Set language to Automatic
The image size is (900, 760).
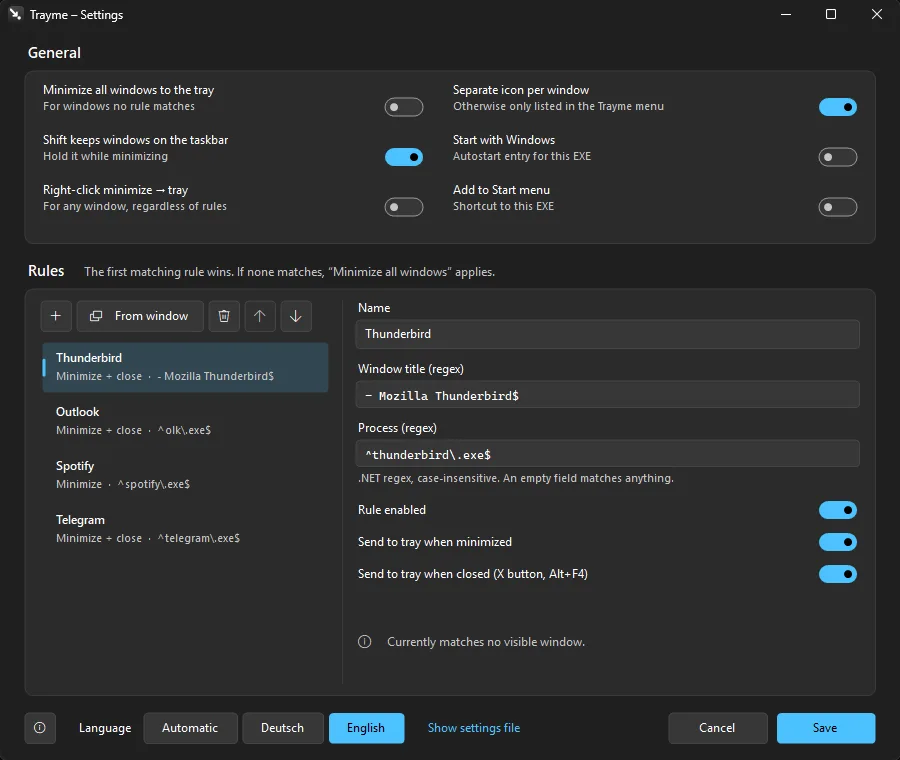[190, 728]
